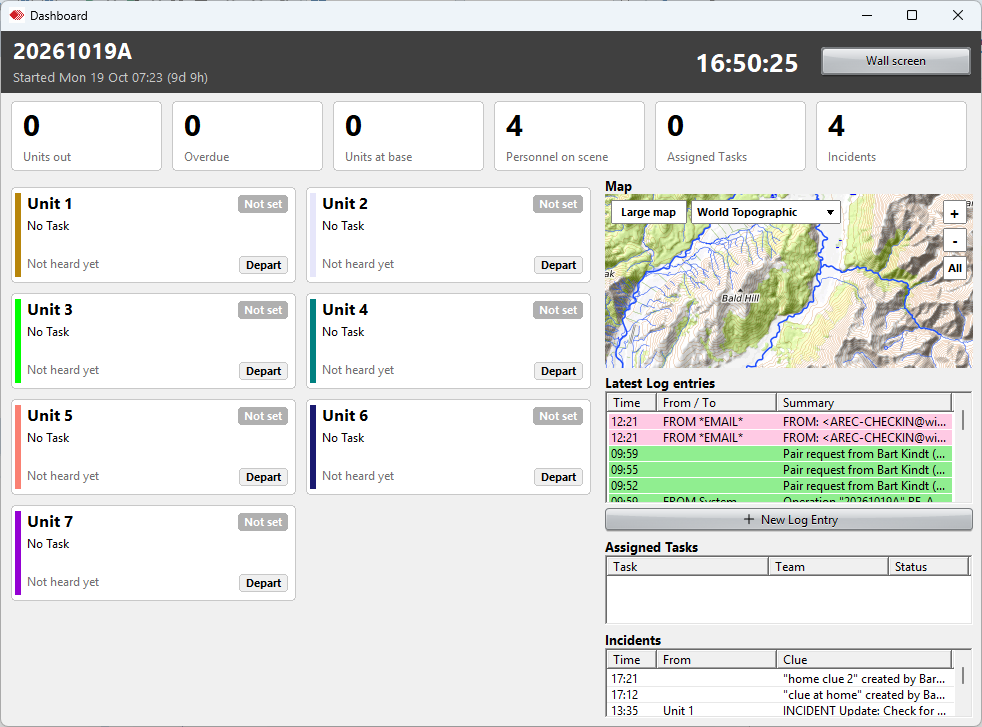982x727 pixels.
Task: Click the red Dashboard app icon
Action: pyautogui.click(x=16, y=15)
